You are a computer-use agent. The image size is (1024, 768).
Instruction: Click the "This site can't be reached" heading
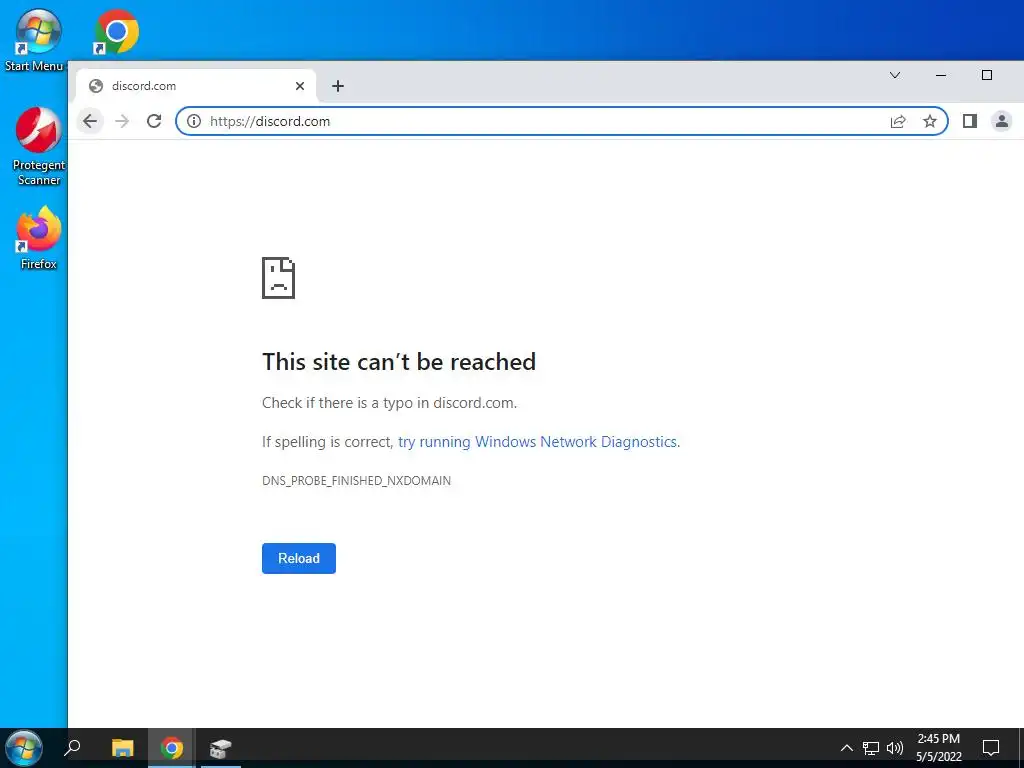(x=399, y=362)
